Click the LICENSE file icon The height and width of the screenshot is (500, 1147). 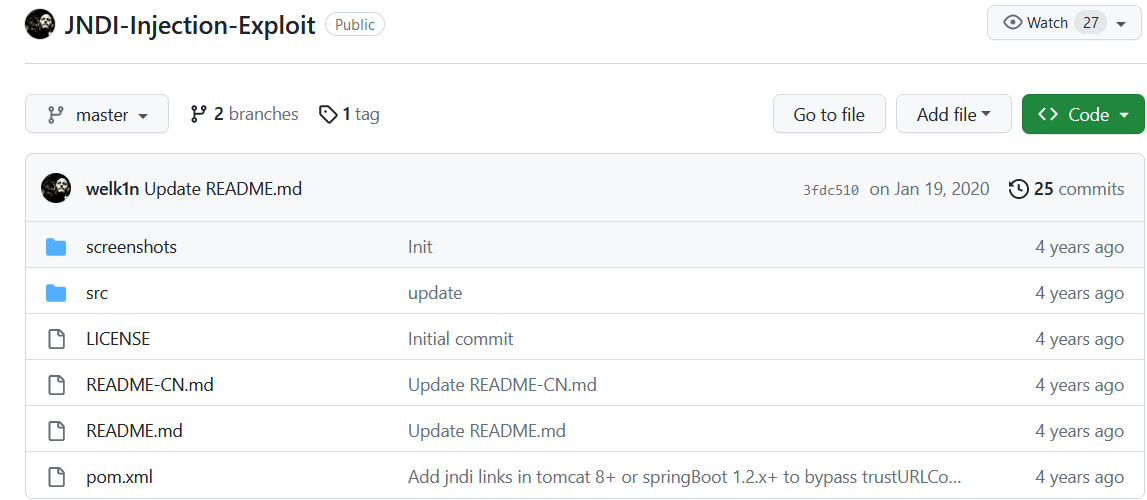coord(56,339)
